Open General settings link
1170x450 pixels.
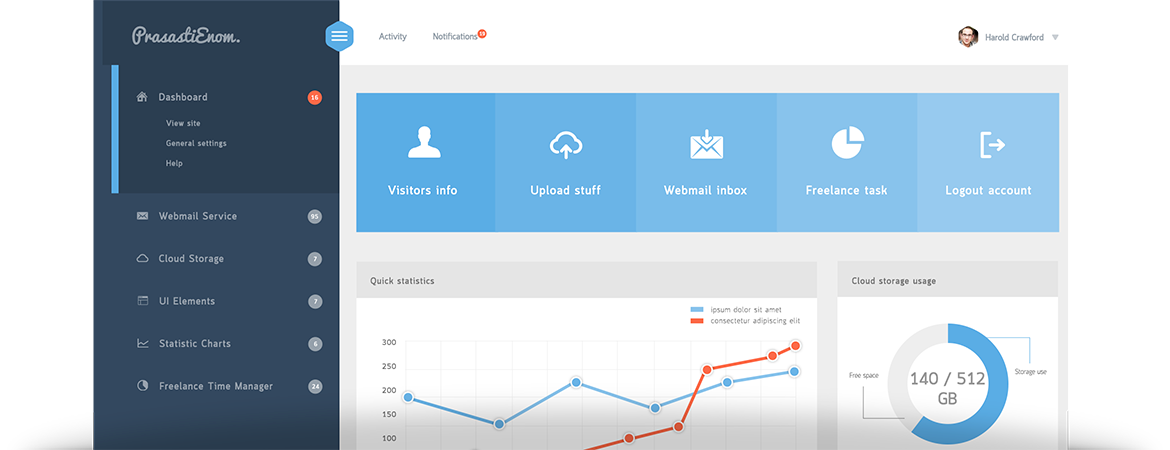196,143
